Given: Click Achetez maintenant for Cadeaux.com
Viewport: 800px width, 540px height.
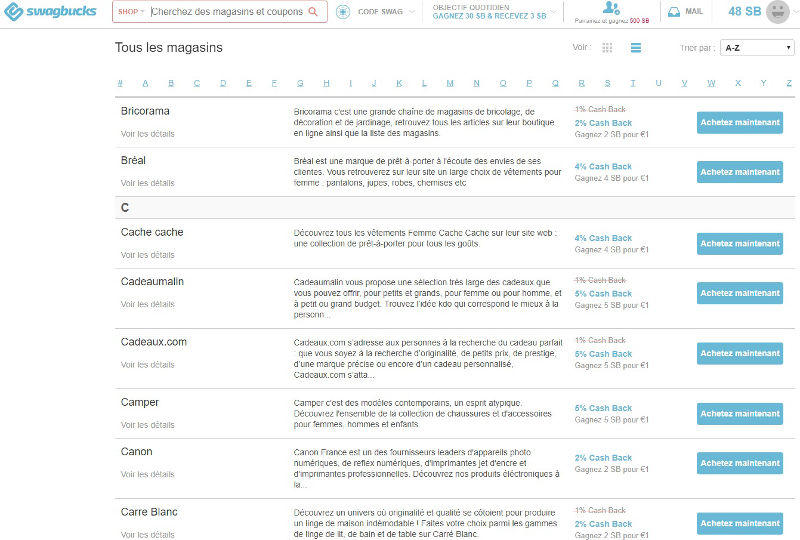Looking at the screenshot, I should click(740, 353).
